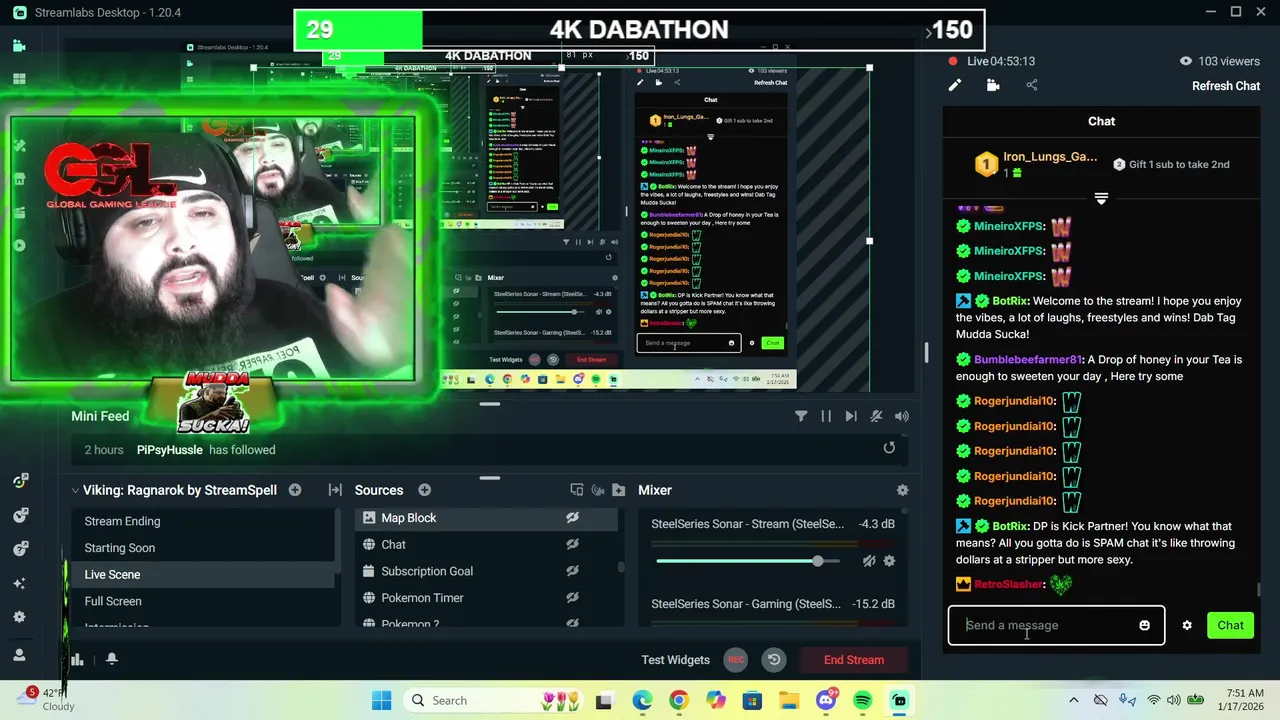Open the AI sparkles icon in the sidebar
Image resolution: width=1280 pixels, height=720 pixels.
(x=19, y=583)
